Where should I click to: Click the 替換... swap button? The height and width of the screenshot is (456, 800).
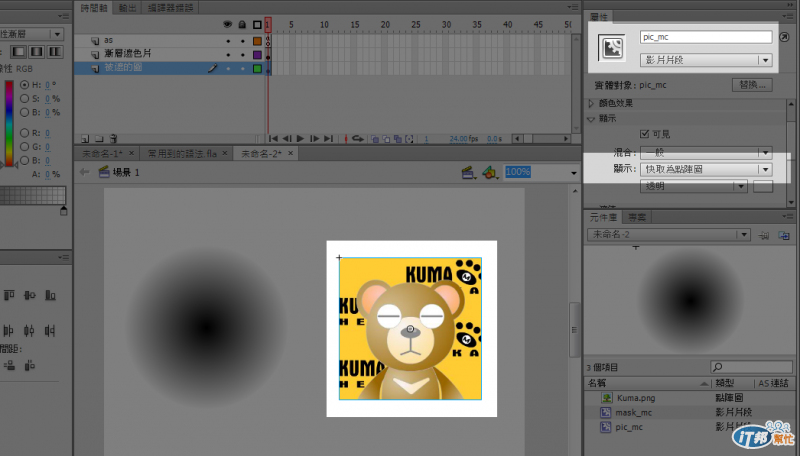pos(752,85)
